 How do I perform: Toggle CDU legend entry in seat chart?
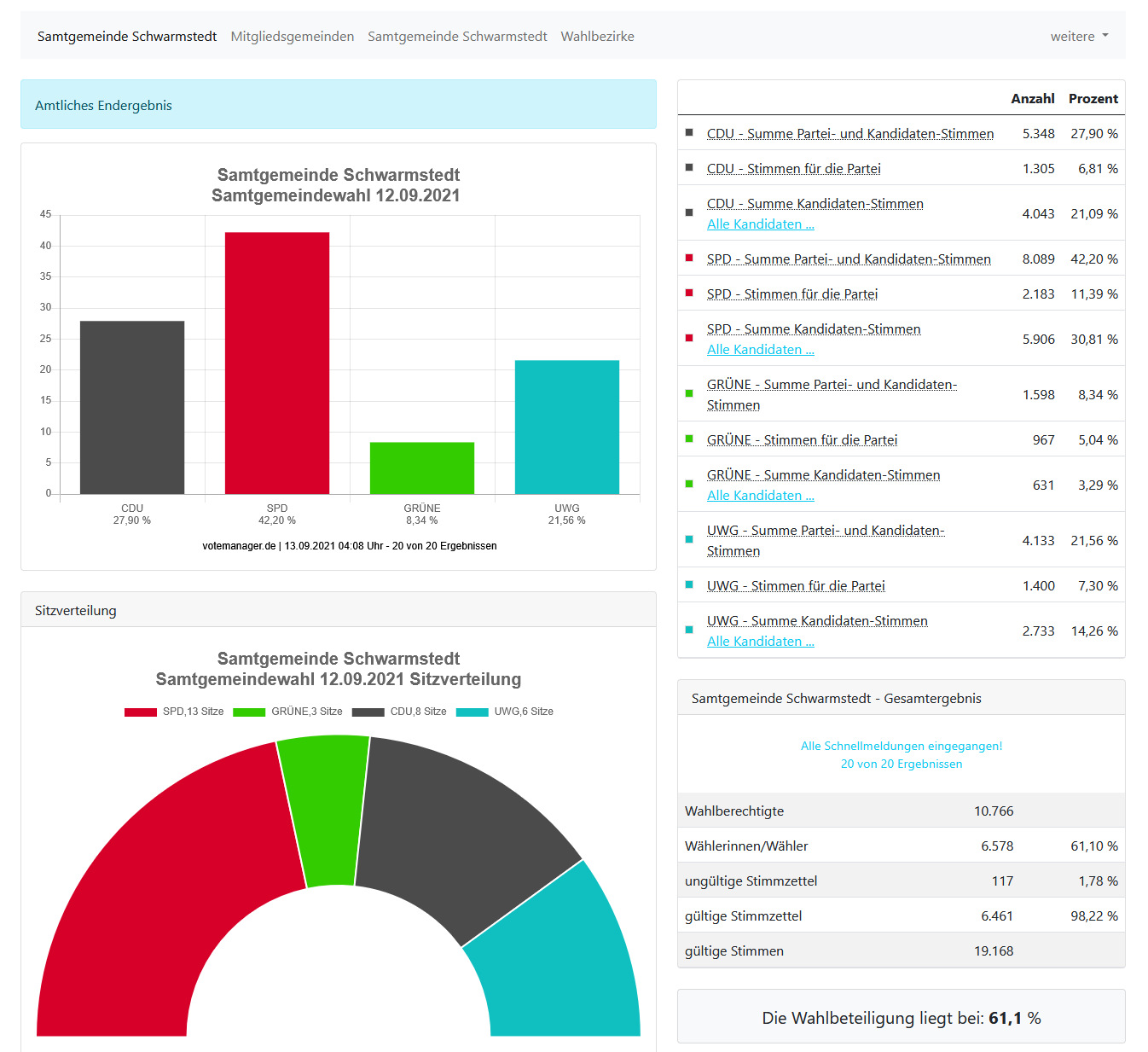click(x=399, y=712)
